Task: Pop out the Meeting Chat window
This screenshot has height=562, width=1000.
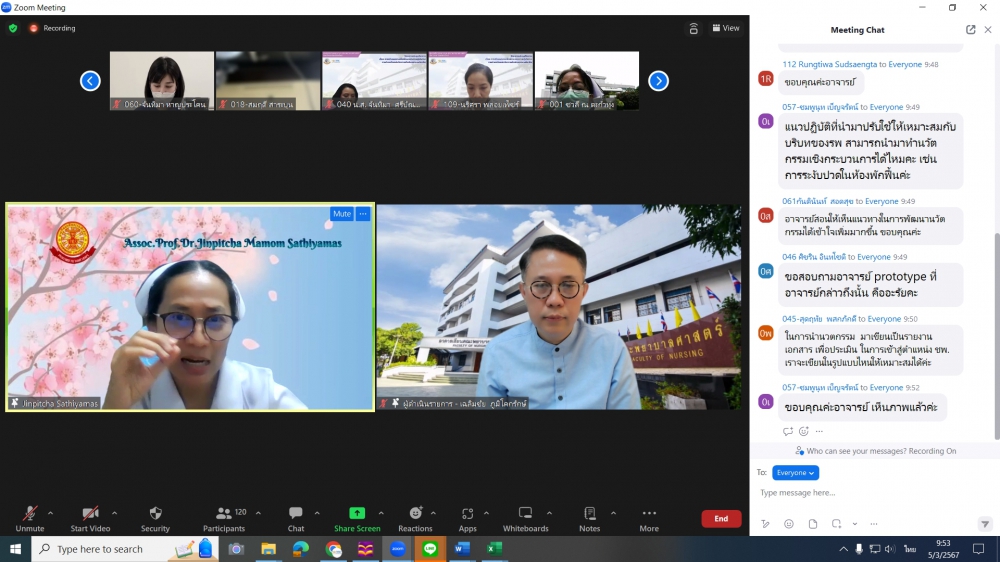Action: click(x=970, y=30)
